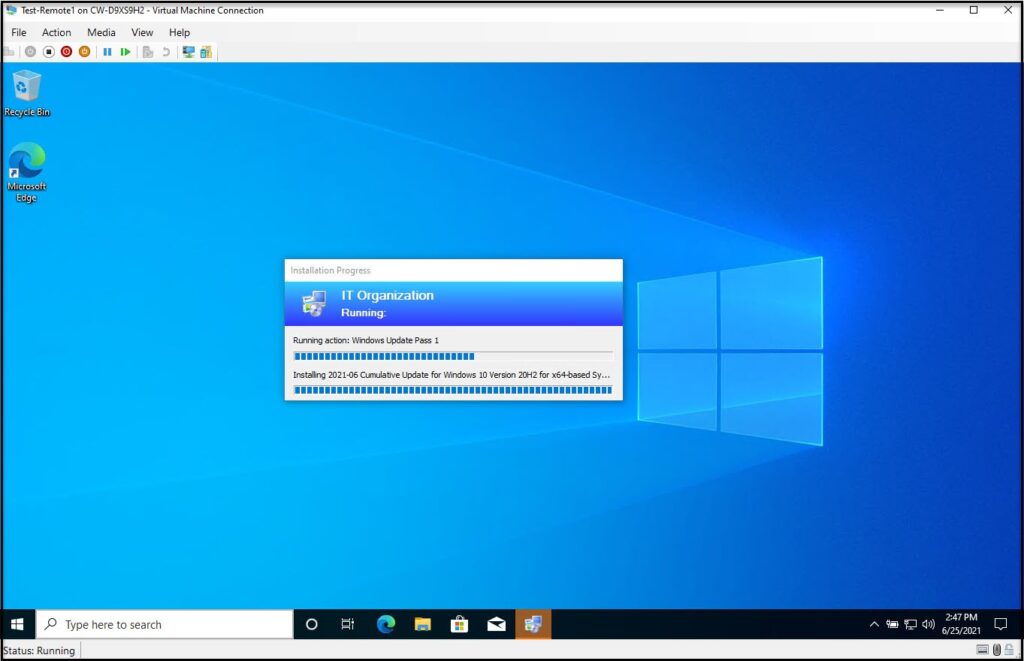This screenshot has width=1024, height=661.
Task: Click the Installation Progress dialog title
Action: 330,270
